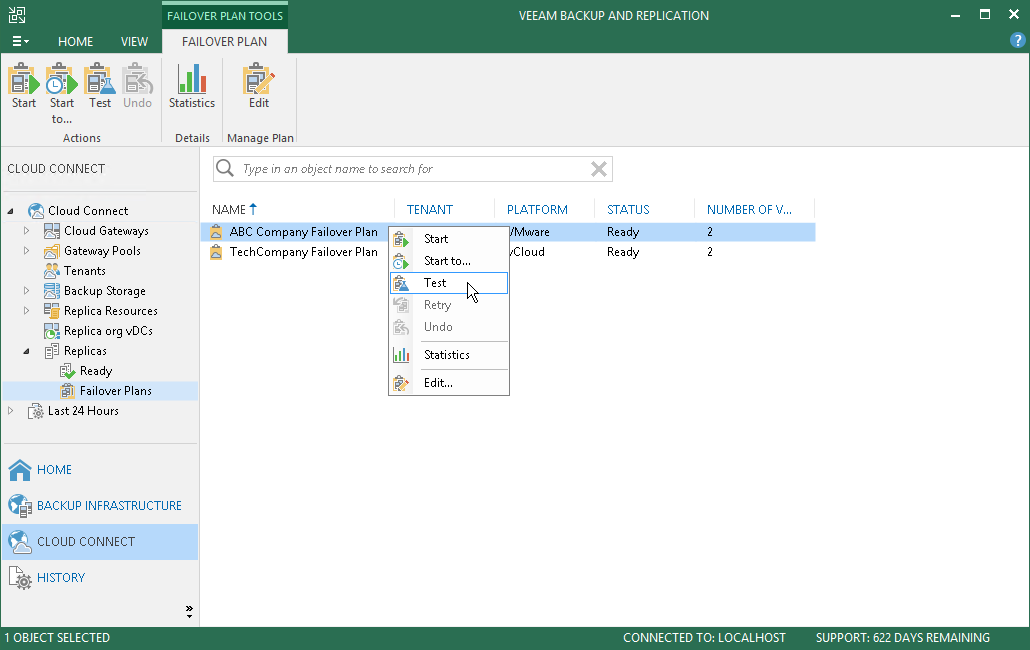Open the BACKUP INFRASTRUCTURE view
The width and height of the screenshot is (1030, 650).
pyautogui.click(x=100, y=506)
